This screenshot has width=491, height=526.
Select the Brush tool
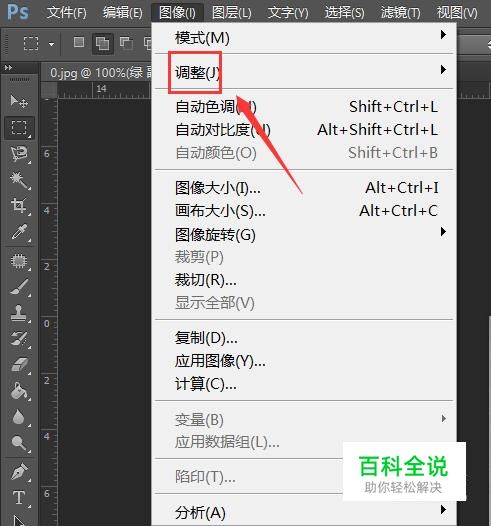pyautogui.click(x=19, y=287)
